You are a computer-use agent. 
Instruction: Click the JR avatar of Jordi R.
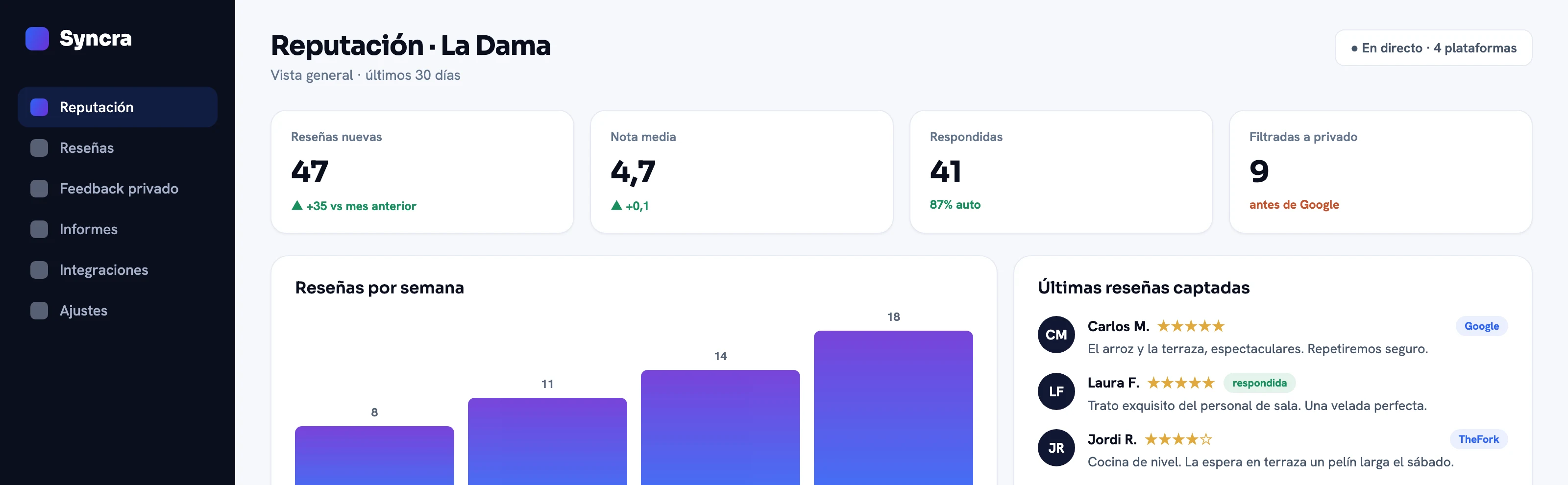pyautogui.click(x=1056, y=448)
